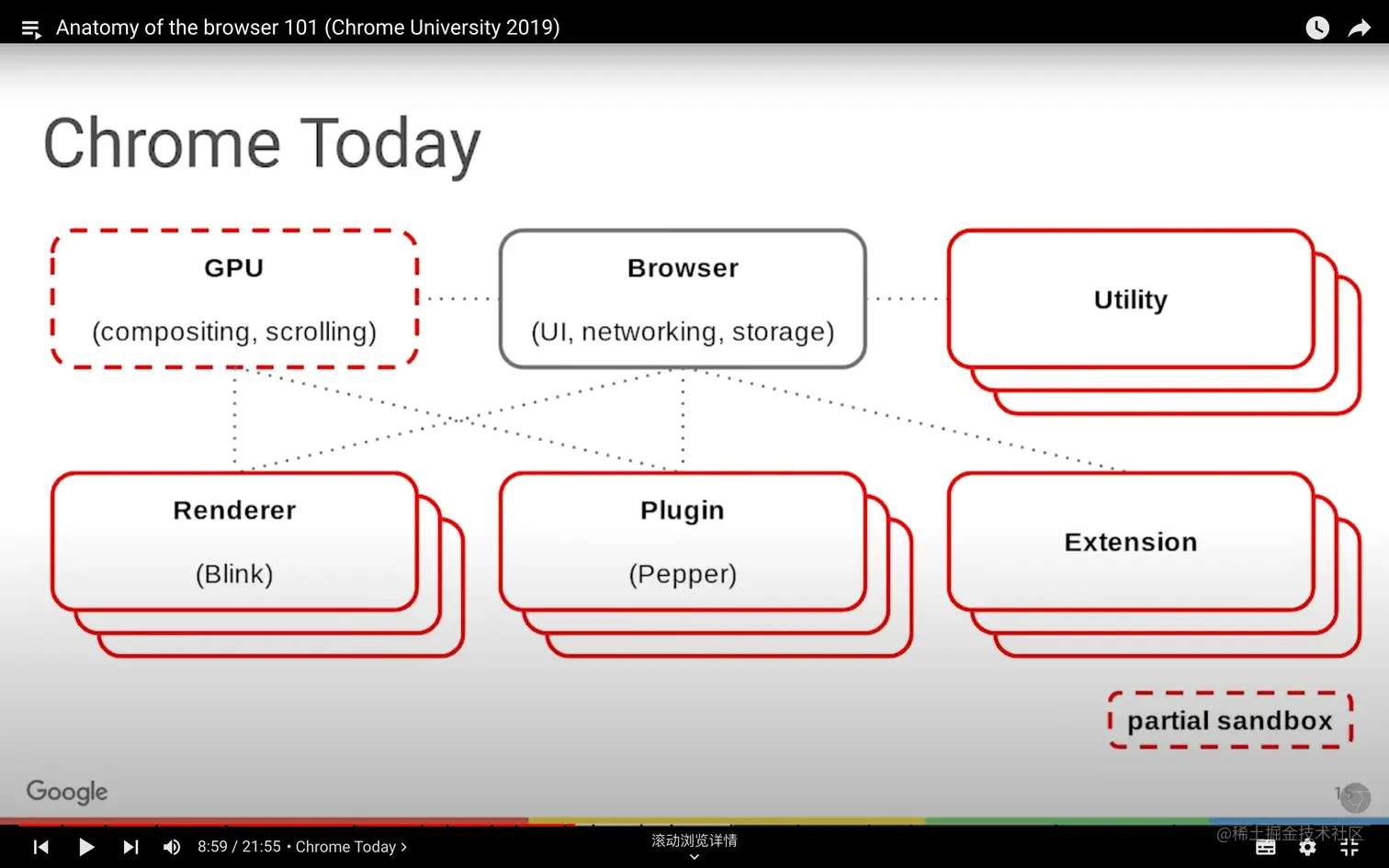
Task: Skip to the next video
Action: click(x=130, y=847)
